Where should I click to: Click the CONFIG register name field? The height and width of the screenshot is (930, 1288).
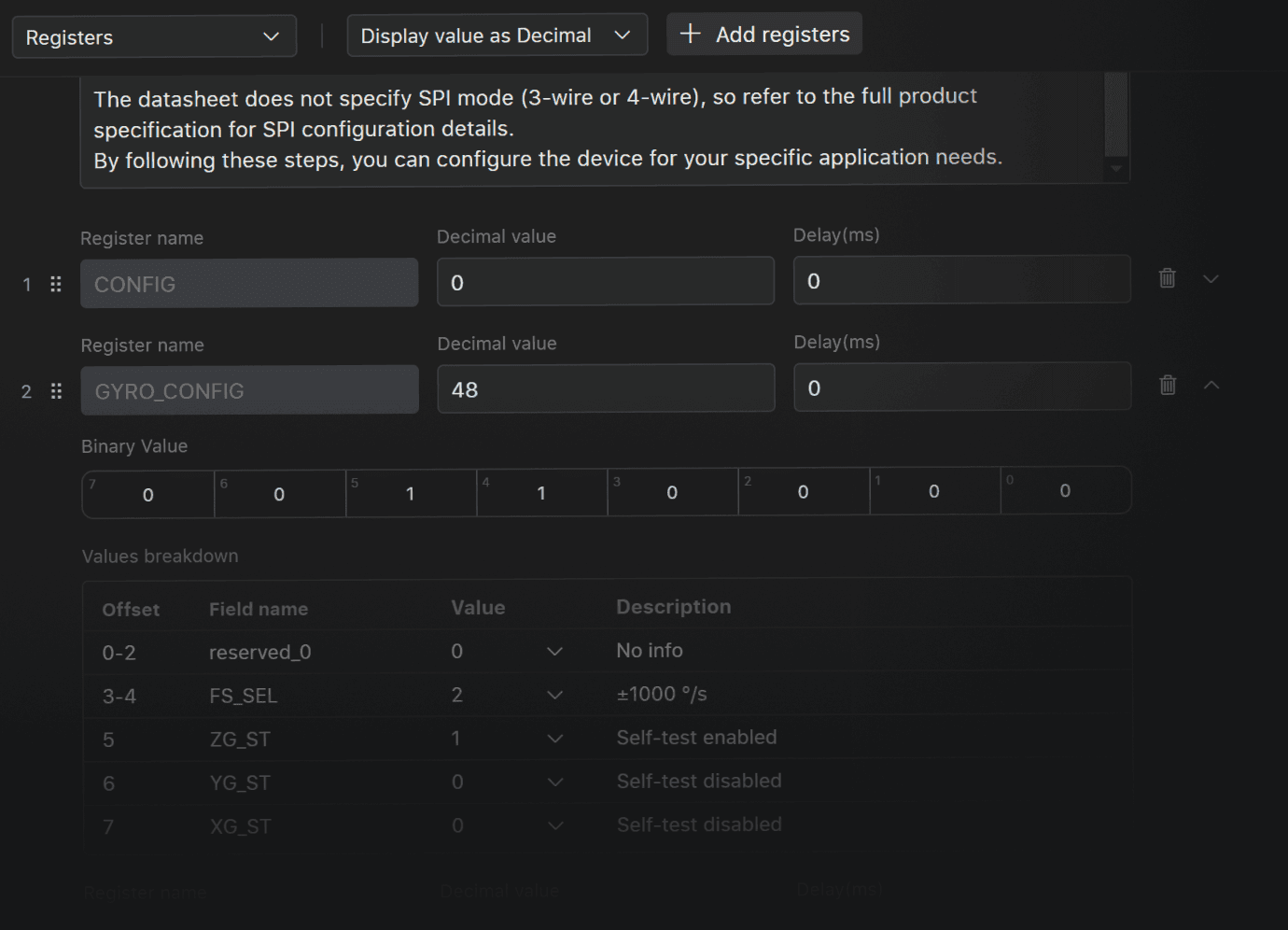pyautogui.click(x=249, y=283)
